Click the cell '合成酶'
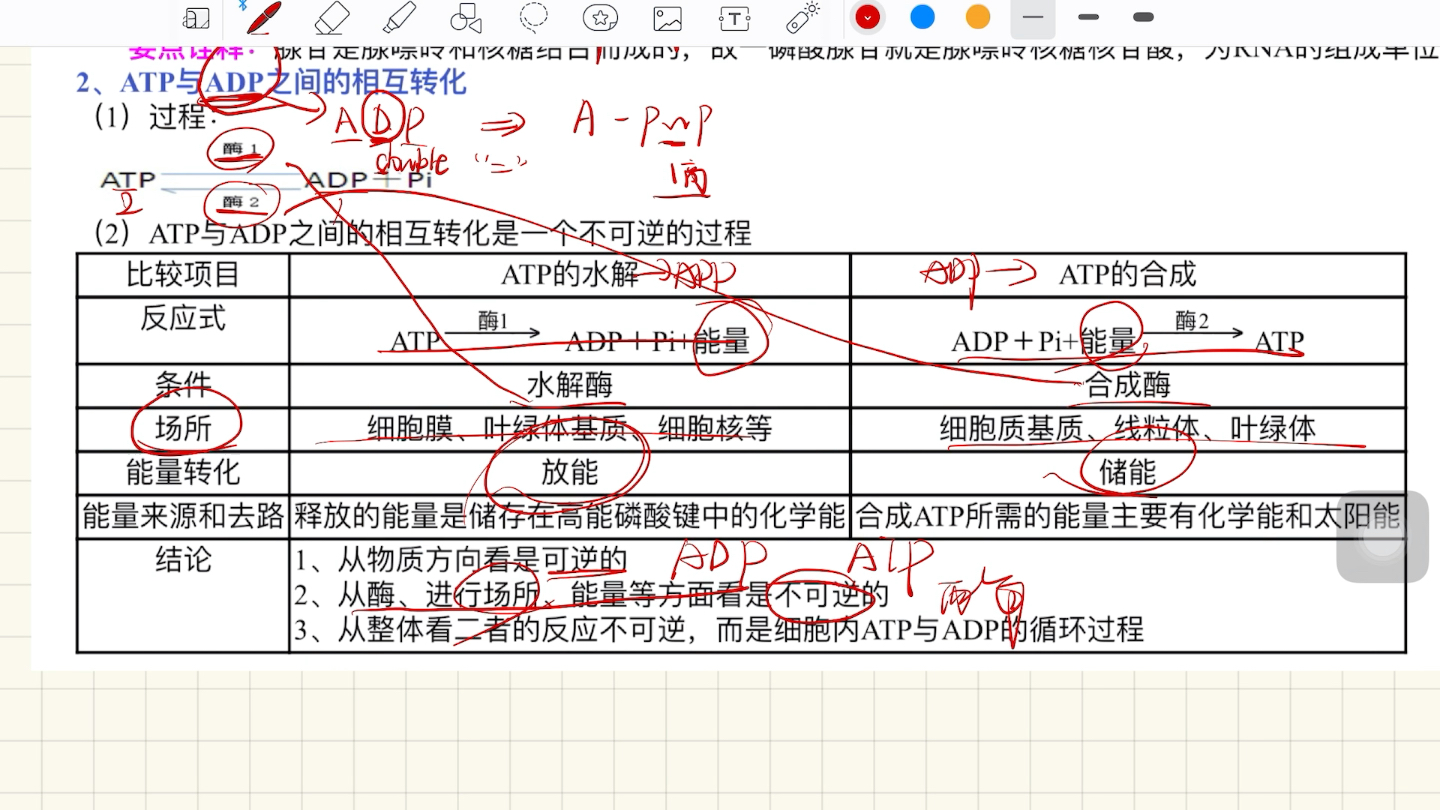The height and width of the screenshot is (810, 1440). point(1128,385)
